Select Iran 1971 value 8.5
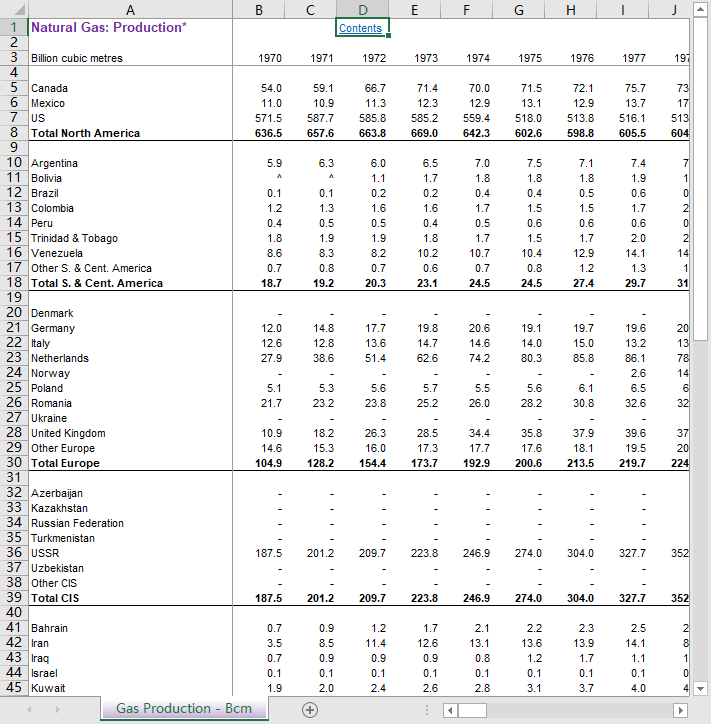 [326, 644]
